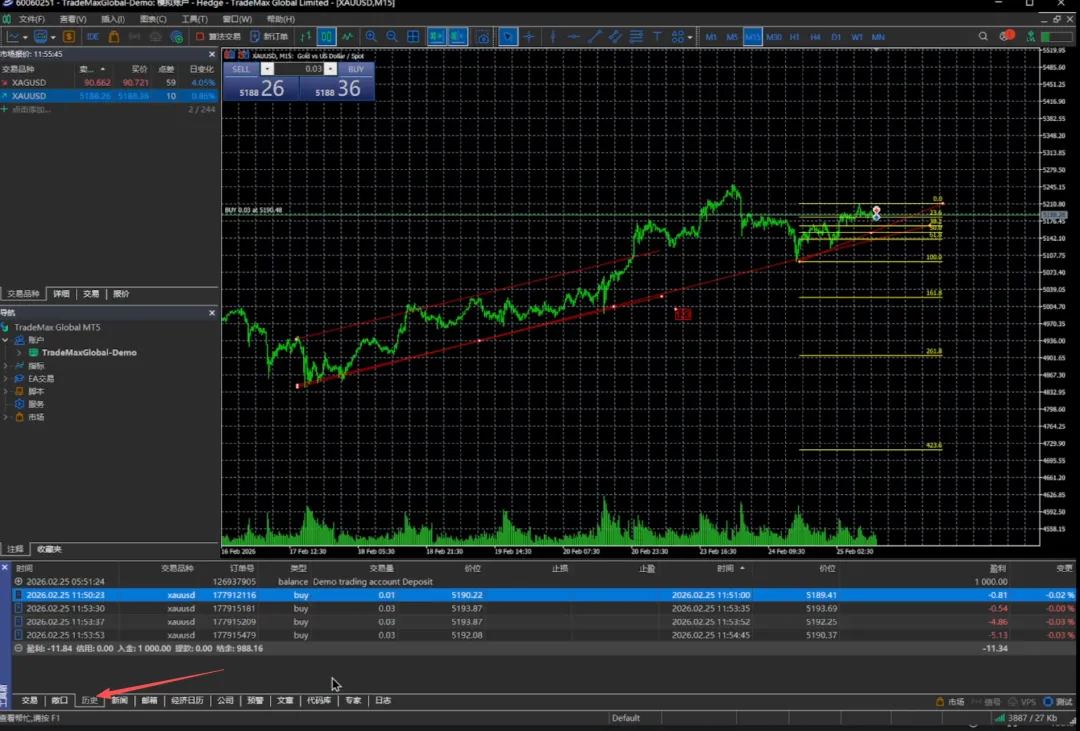Click the zoom out magnifier icon
The image size is (1080, 731).
tap(391, 37)
